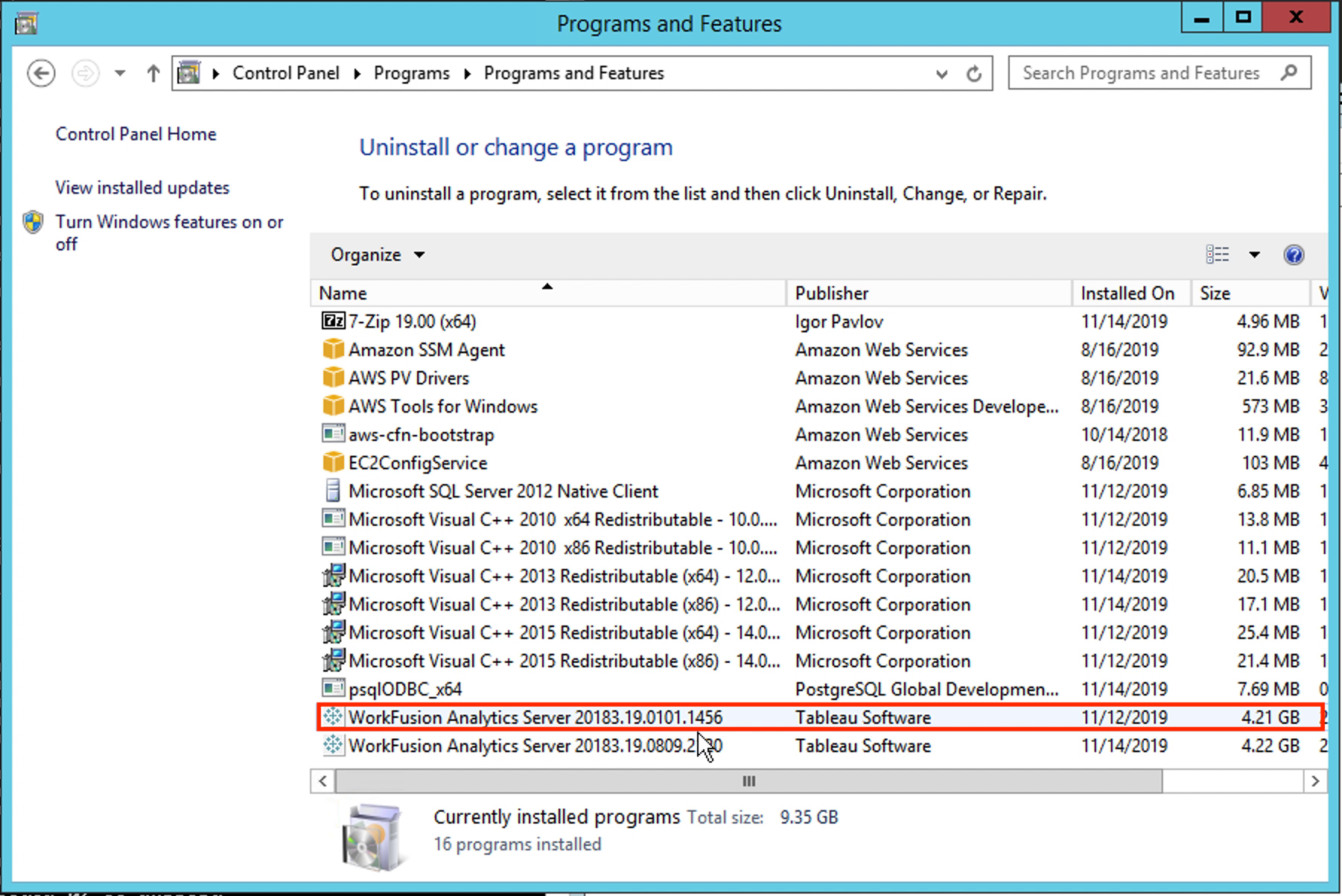This screenshot has height=896, width=1342.
Task: Click the 4.22 GB size value
Action: (1271, 746)
